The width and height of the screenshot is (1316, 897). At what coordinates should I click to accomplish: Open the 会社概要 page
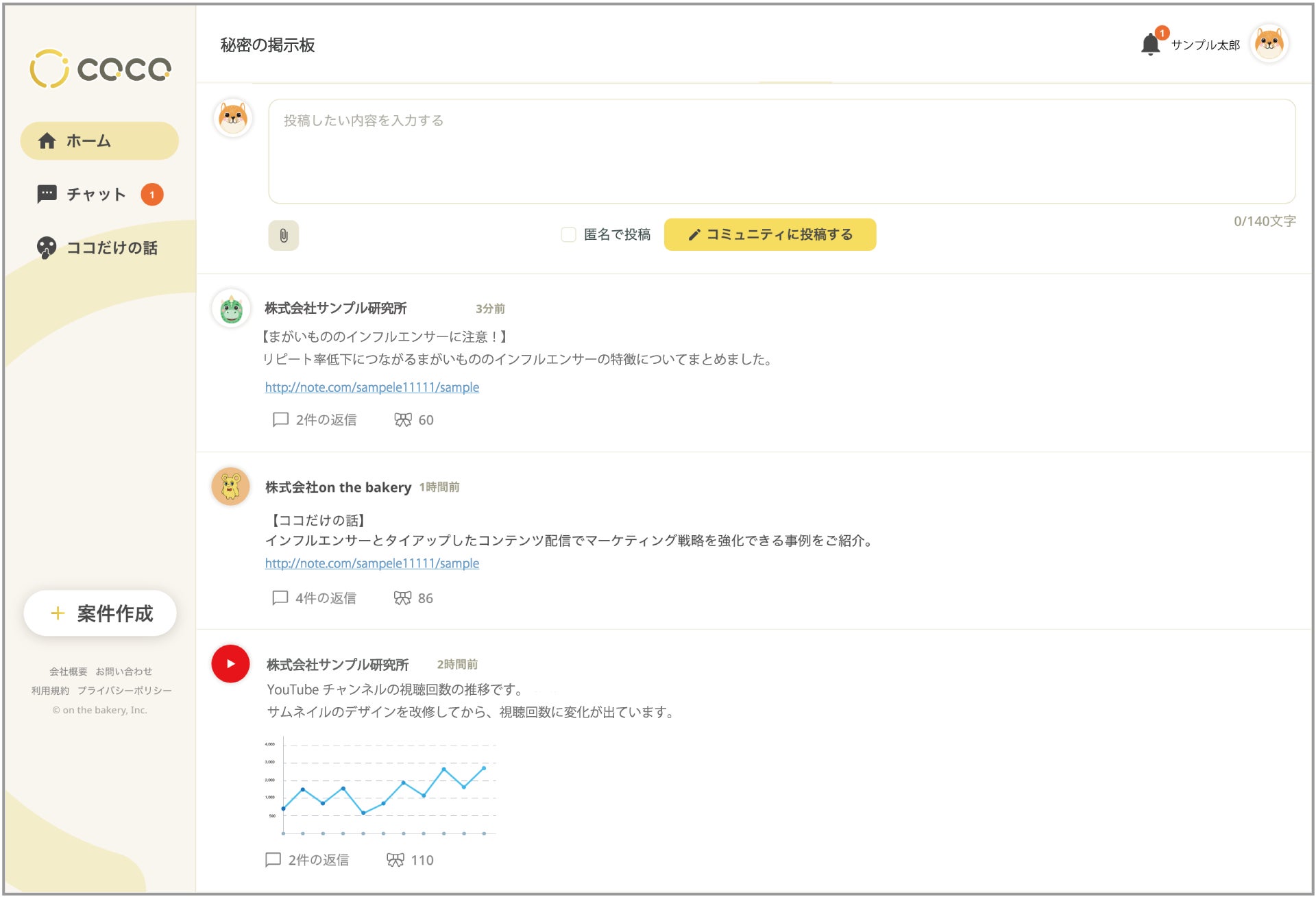(x=68, y=671)
